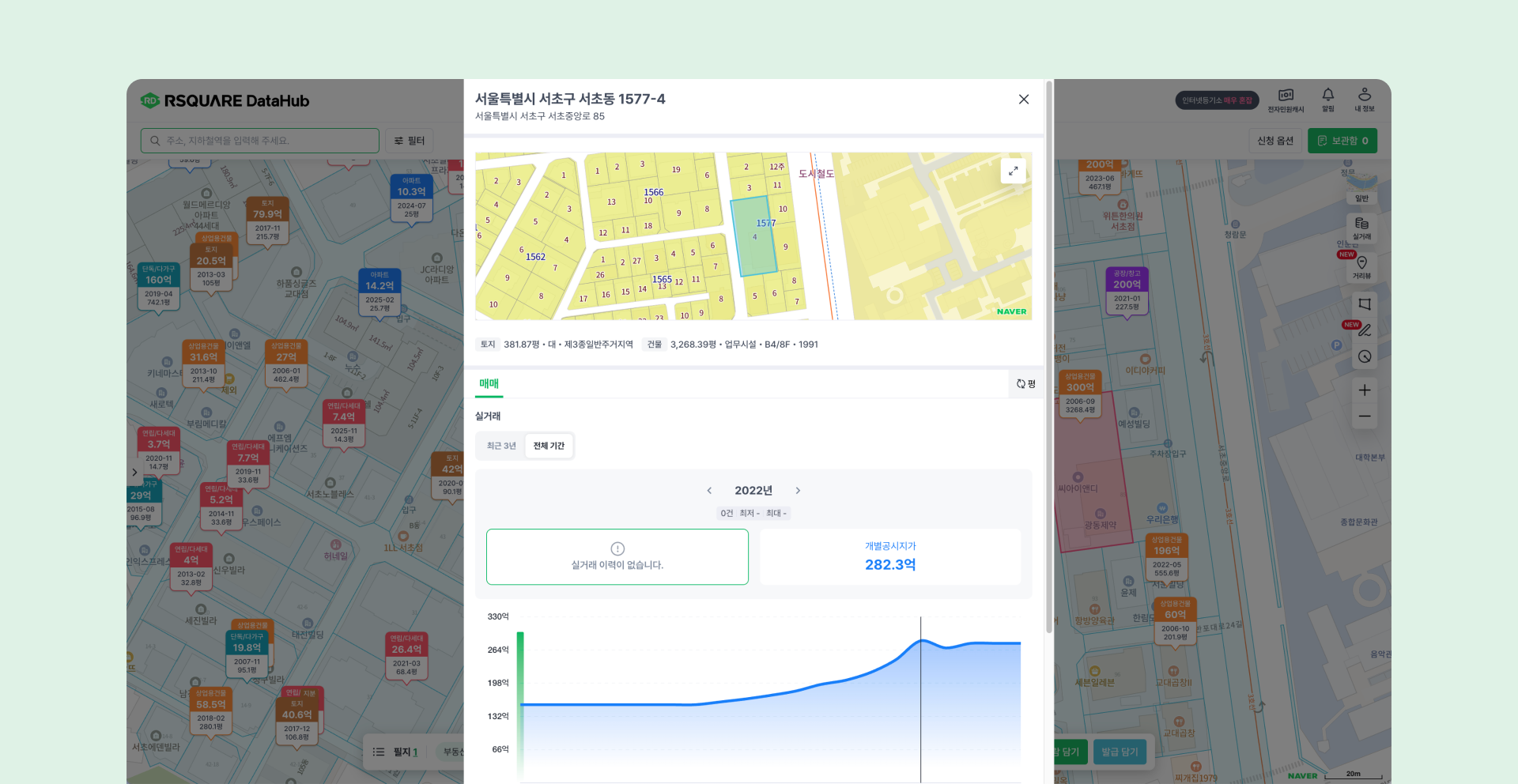The width and height of the screenshot is (1518, 784).
Task: Select the 전체 기간 period option
Action: coord(549,446)
